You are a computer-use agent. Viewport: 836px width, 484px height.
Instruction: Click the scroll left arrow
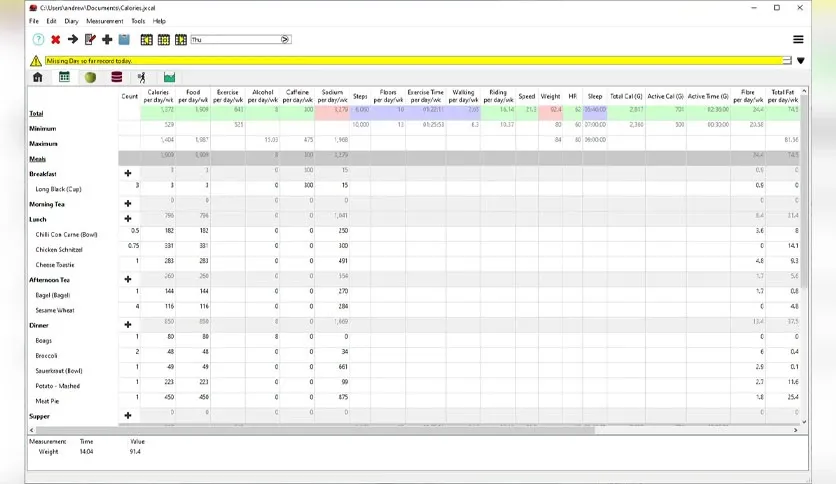[31, 430]
